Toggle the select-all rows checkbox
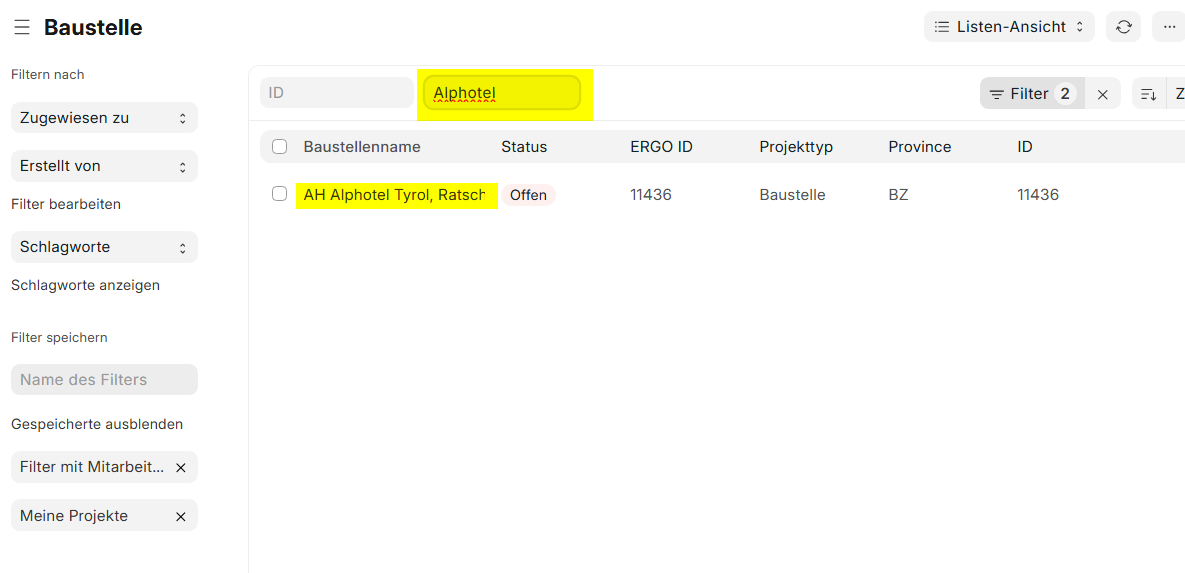The width and height of the screenshot is (1185, 573). (x=280, y=147)
